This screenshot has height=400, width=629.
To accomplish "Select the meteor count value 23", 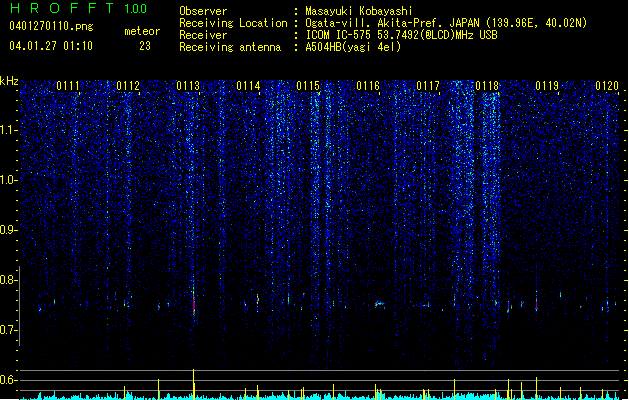I will (x=145, y=46).
